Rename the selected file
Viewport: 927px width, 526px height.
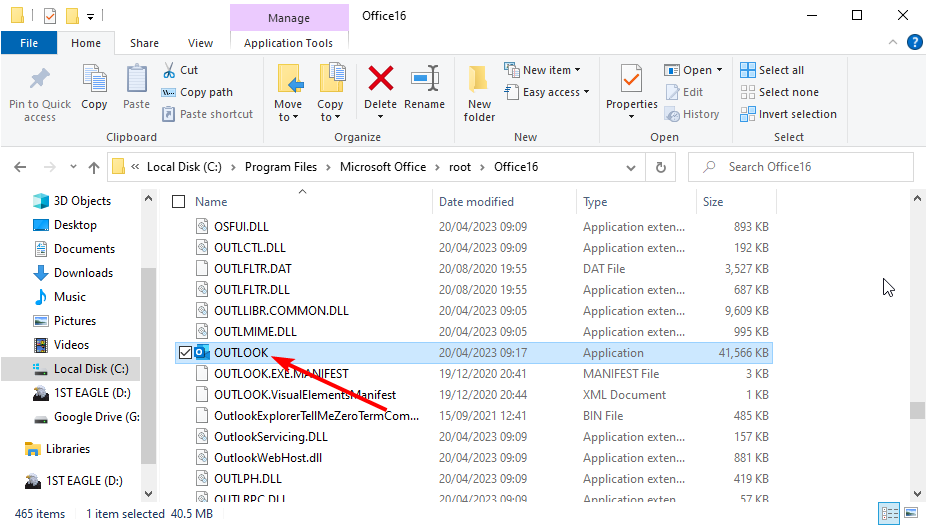(424, 87)
